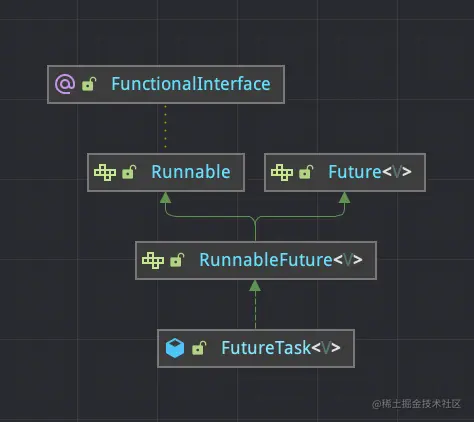Select the Future<V> node label
The image size is (474, 422).
pos(370,172)
